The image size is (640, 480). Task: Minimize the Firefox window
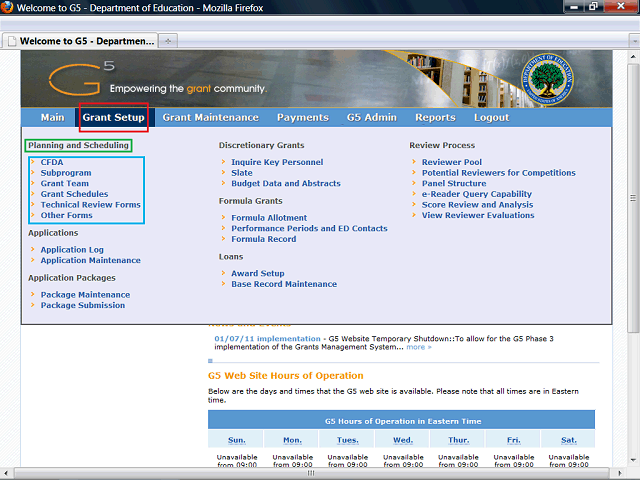574,7
